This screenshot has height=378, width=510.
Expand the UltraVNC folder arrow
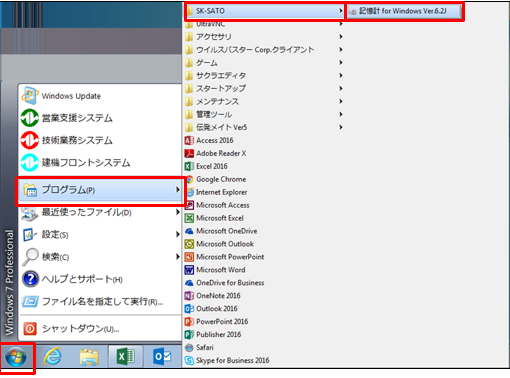[340, 24]
